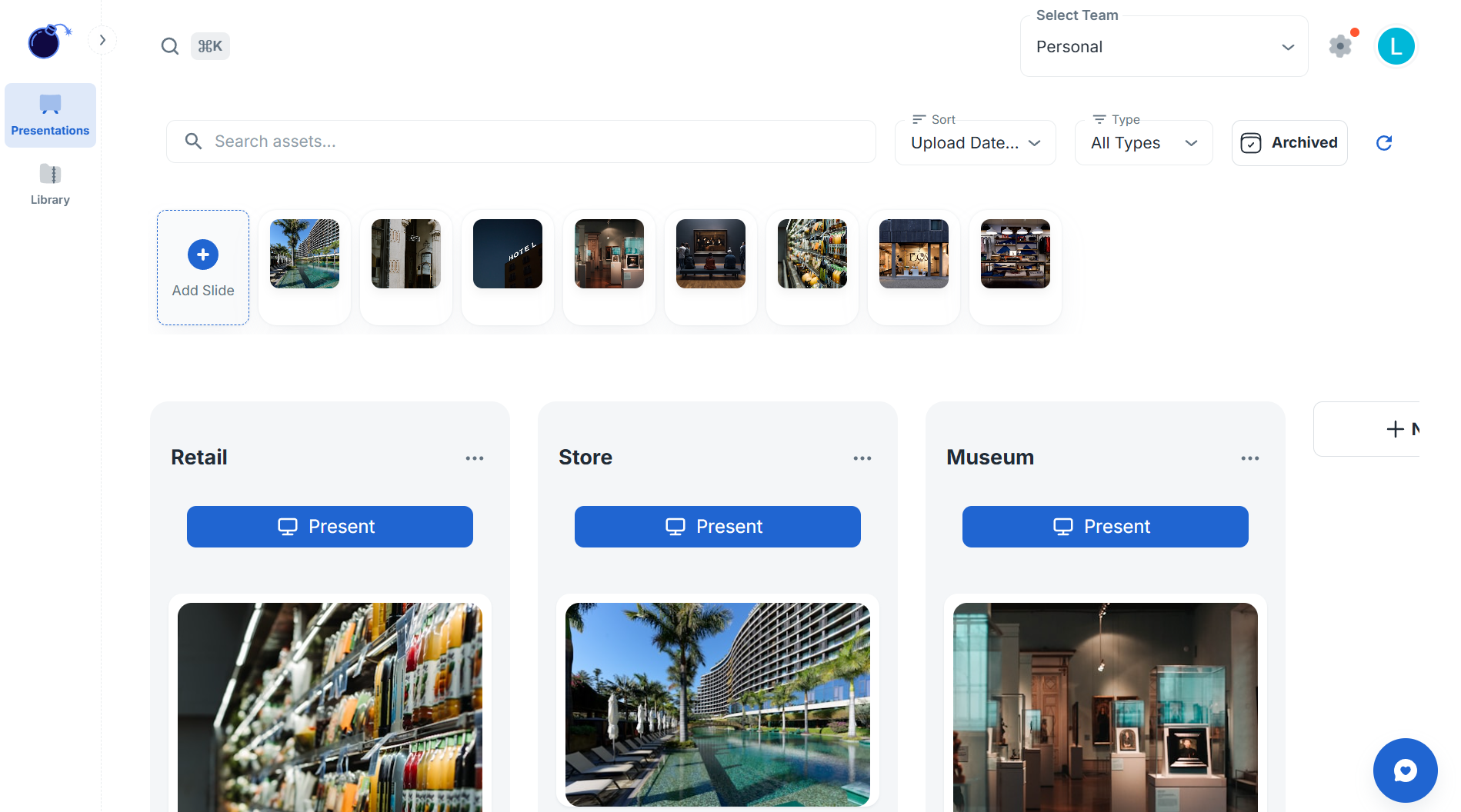
Task: Expand the sidebar with the chevron arrow
Action: [x=102, y=40]
